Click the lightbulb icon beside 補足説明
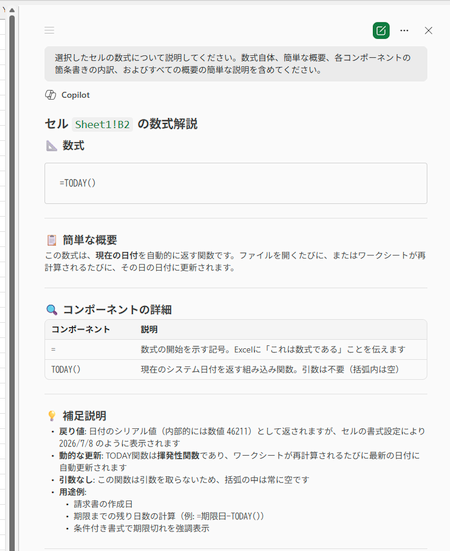Viewport: 450px width, 551px height. (x=52, y=416)
